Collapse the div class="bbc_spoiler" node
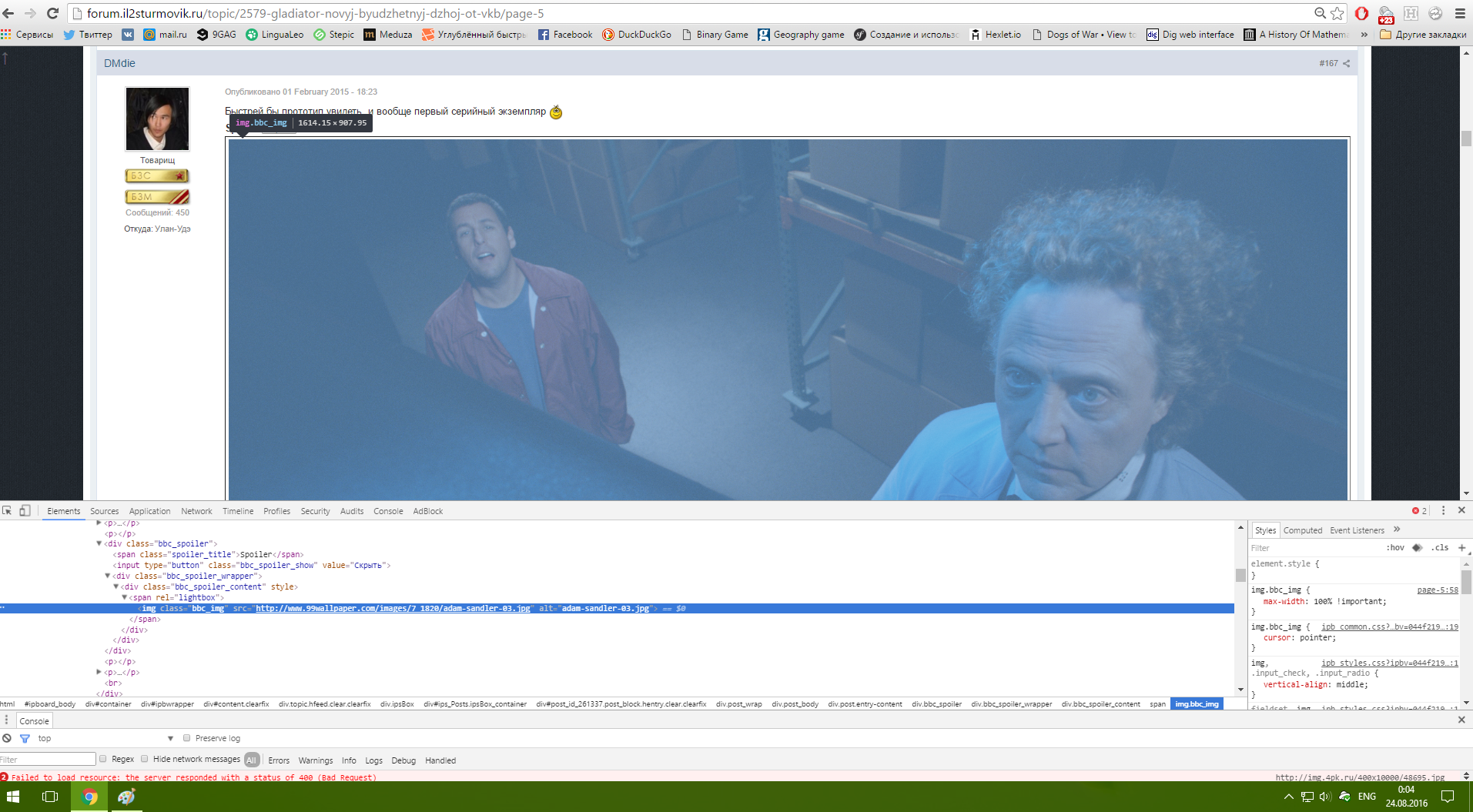1473x812 pixels. tap(99, 543)
